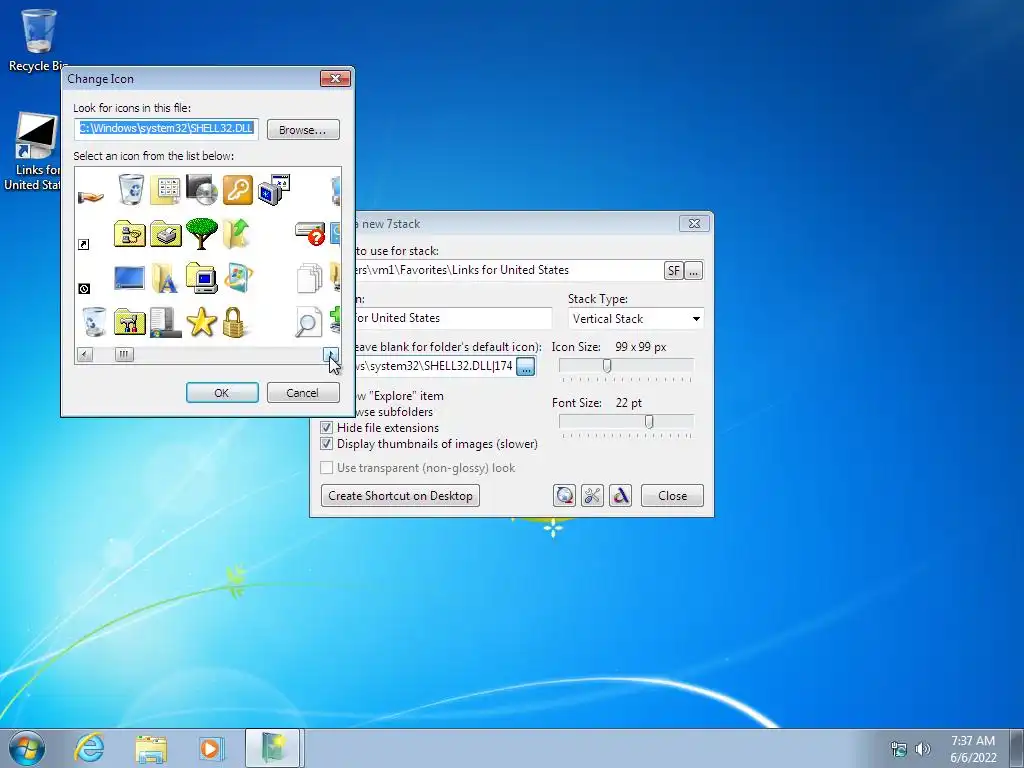Click the SHELL32.DLL|174 icon path field
This screenshot has width=1024, height=768.
tap(434, 366)
